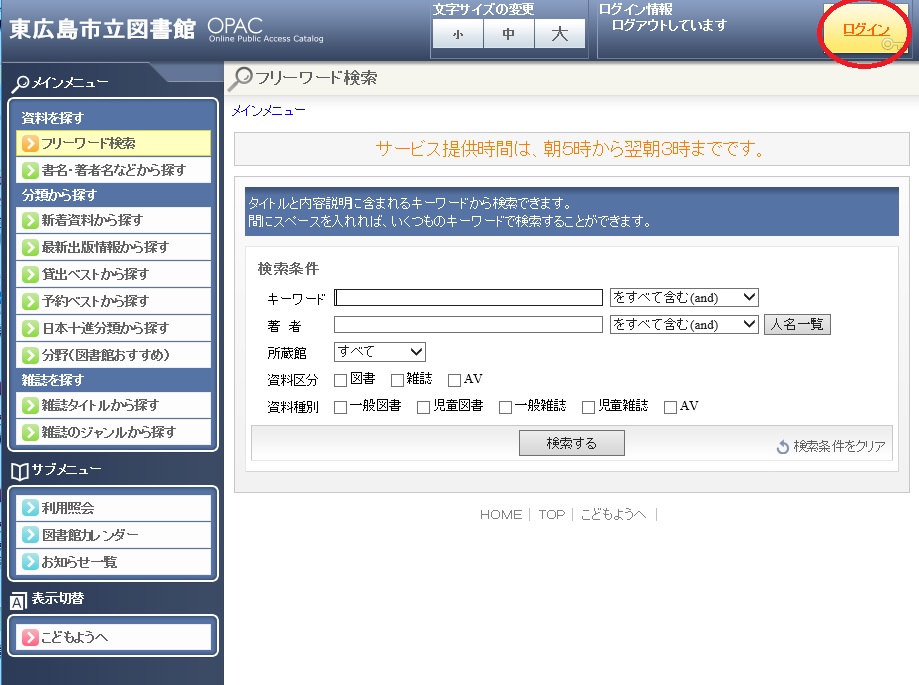This screenshot has width=919, height=685.
Task: Open 利用照会 in sub menu
Action: click(x=114, y=508)
